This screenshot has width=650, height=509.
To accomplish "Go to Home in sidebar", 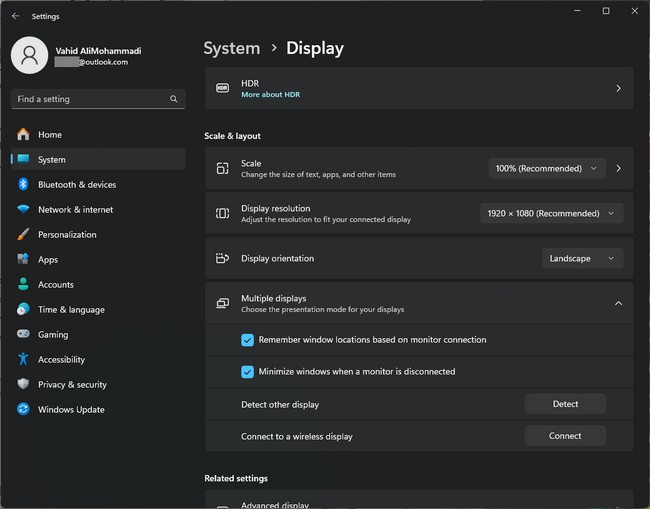I will click(98, 134).
